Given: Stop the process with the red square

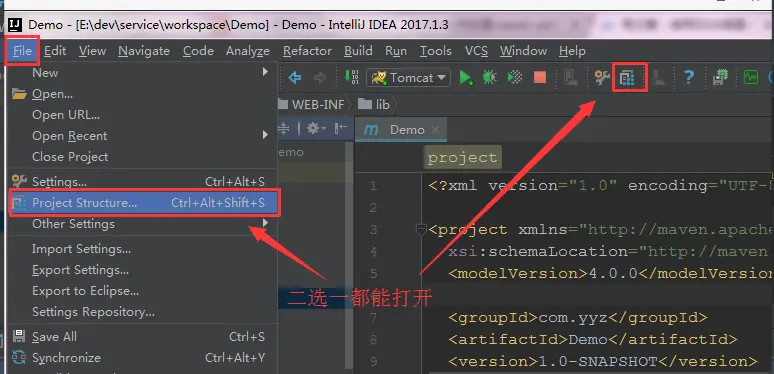Looking at the screenshot, I should pos(540,77).
